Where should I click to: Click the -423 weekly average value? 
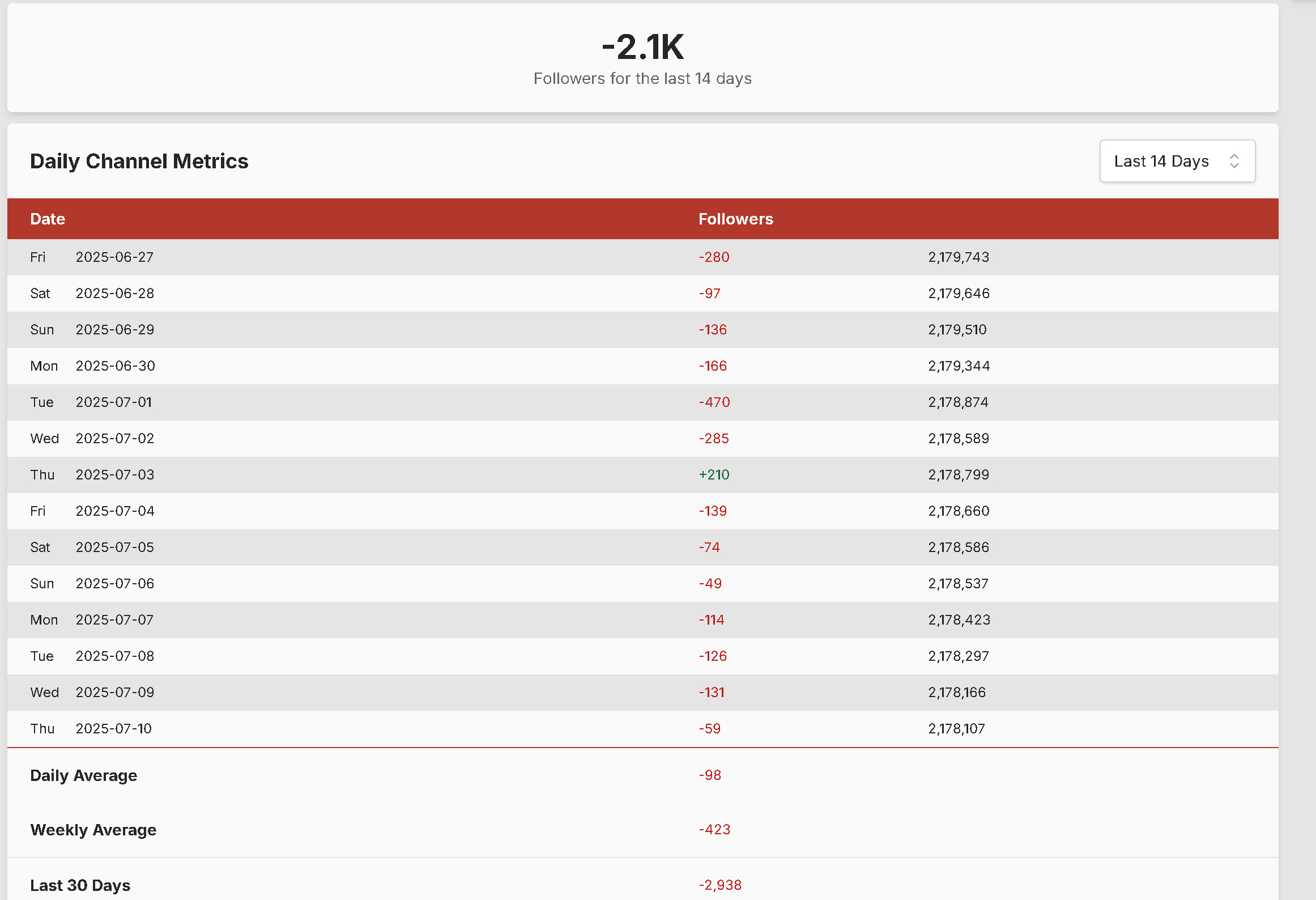pyautogui.click(x=714, y=829)
